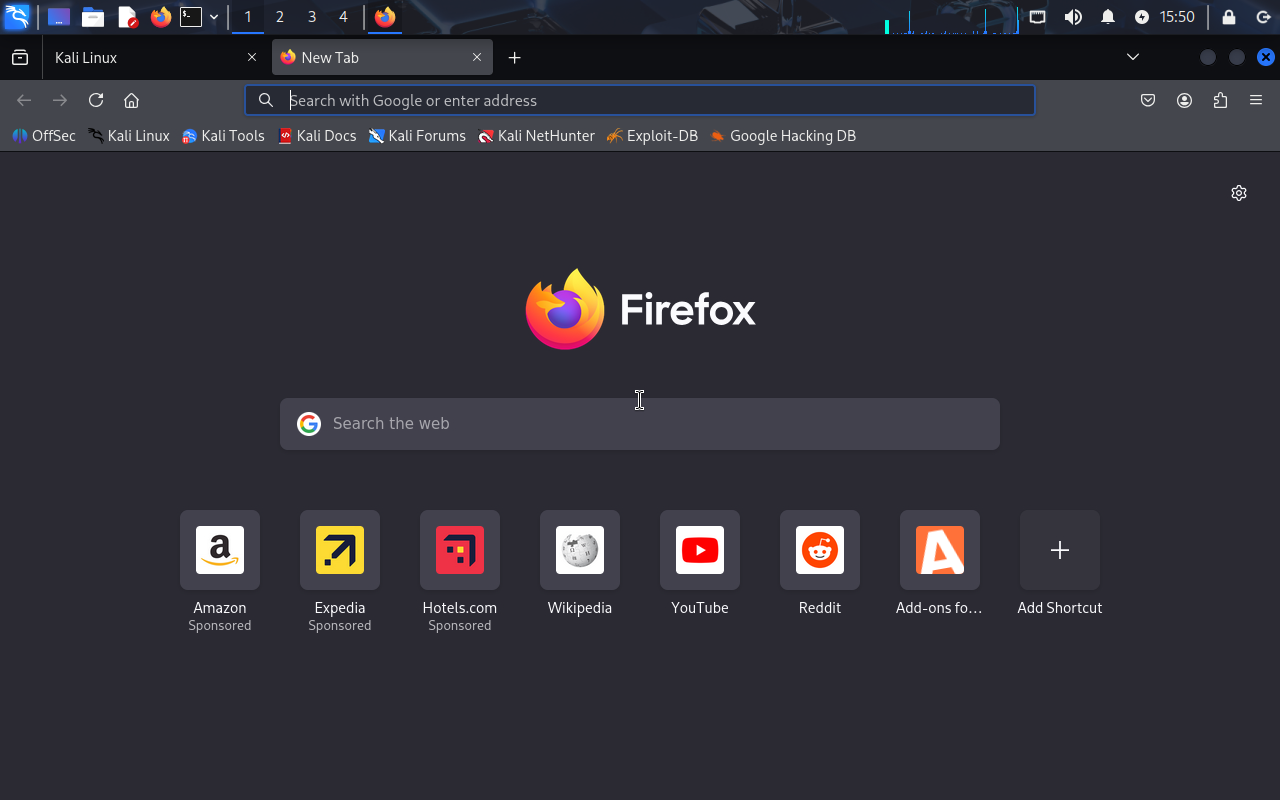Click the display settings tray icon
1280x800 pixels.
point(1038,17)
